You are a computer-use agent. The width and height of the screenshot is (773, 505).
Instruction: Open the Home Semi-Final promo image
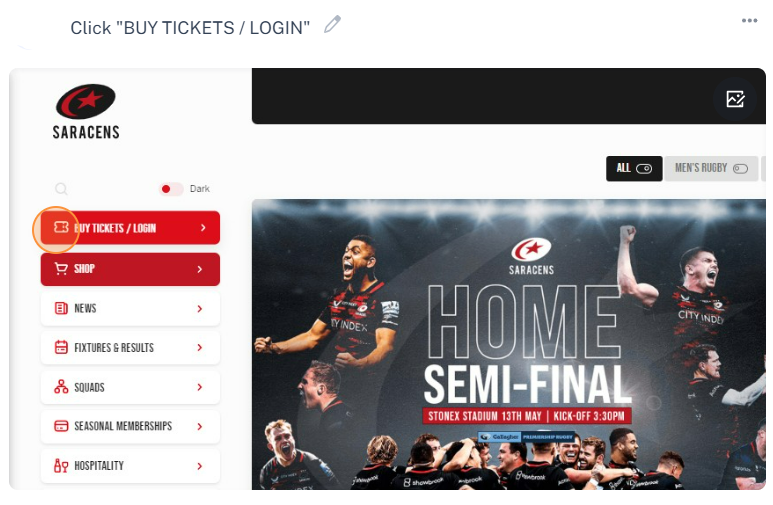509,344
